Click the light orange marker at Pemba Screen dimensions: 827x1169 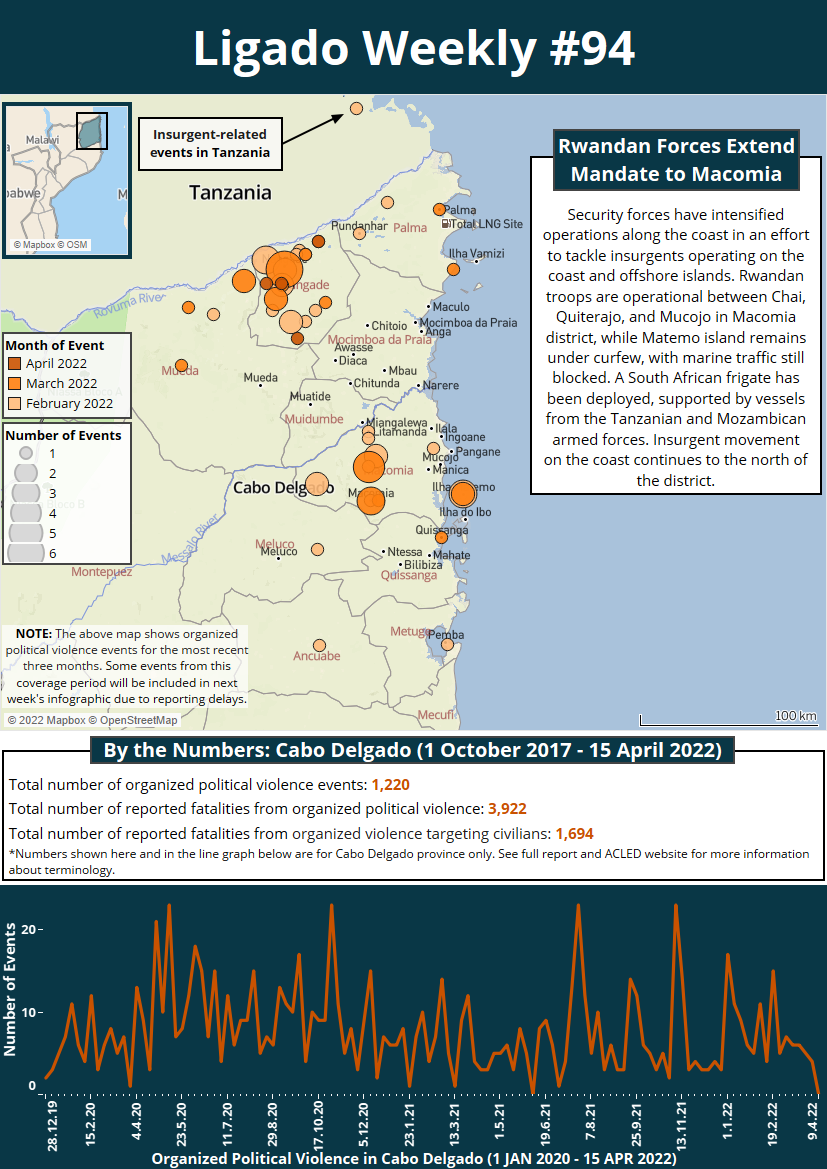[x=447, y=644]
